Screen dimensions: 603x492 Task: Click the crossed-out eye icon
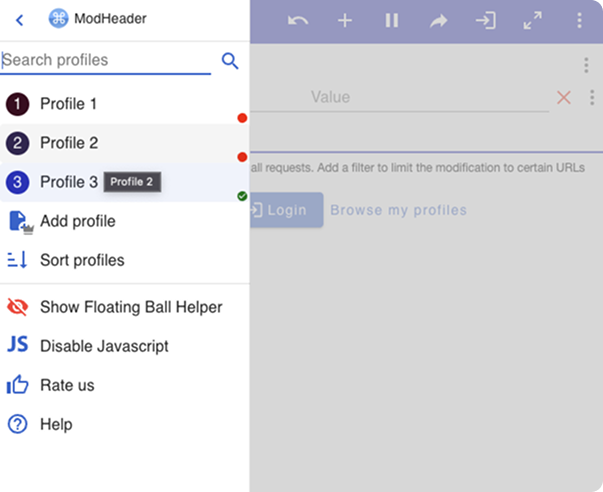pyautogui.click(x=17, y=307)
